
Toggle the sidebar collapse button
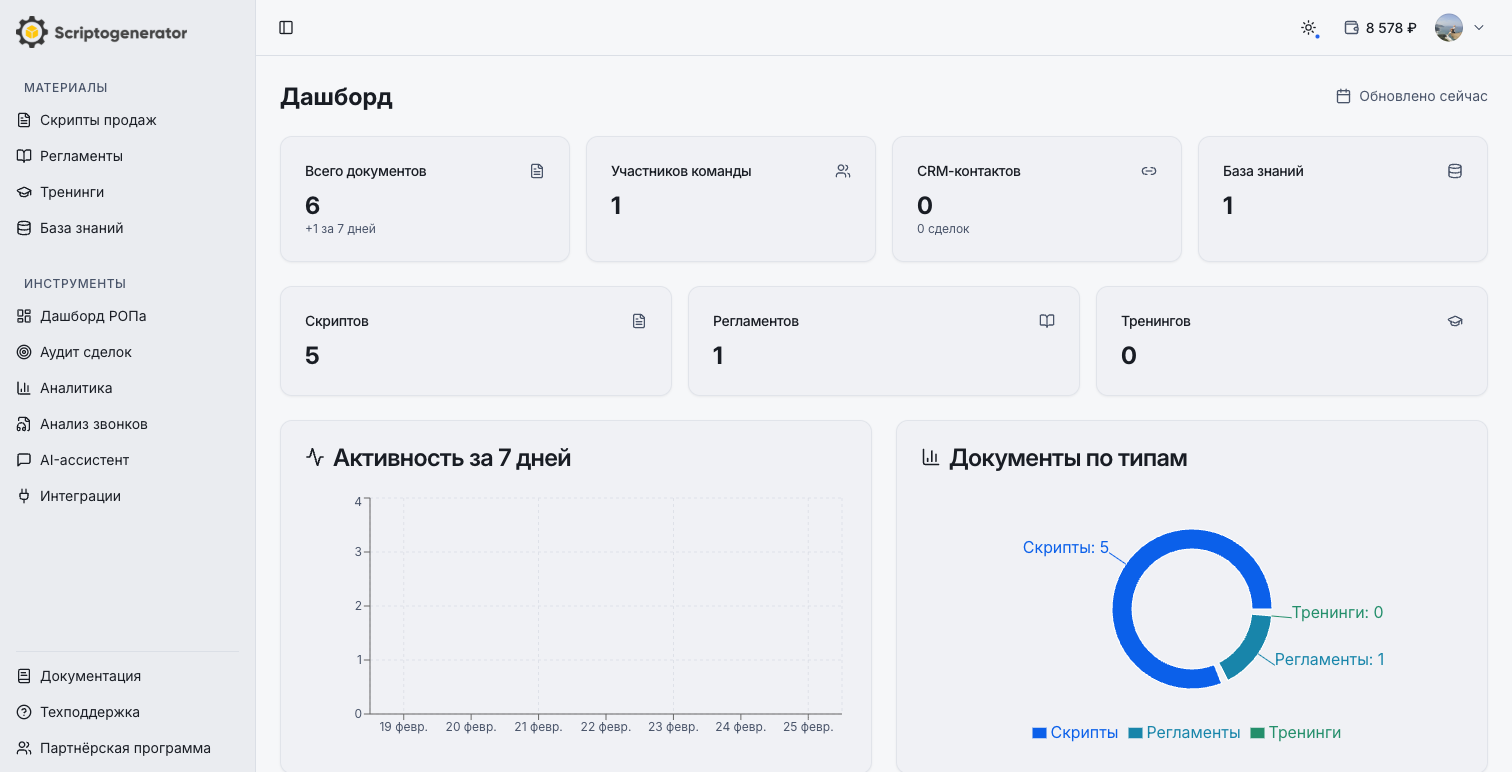point(286,28)
